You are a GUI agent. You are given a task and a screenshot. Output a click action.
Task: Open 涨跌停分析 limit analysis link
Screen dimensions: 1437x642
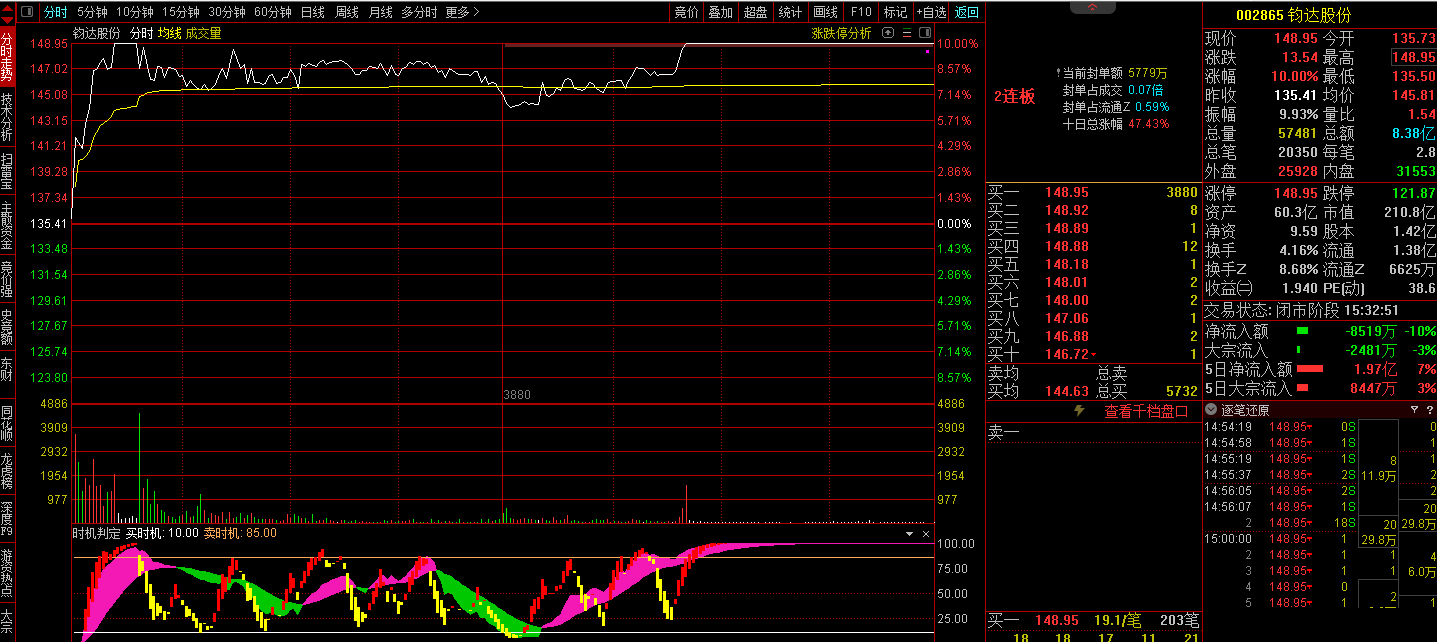(x=841, y=33)
